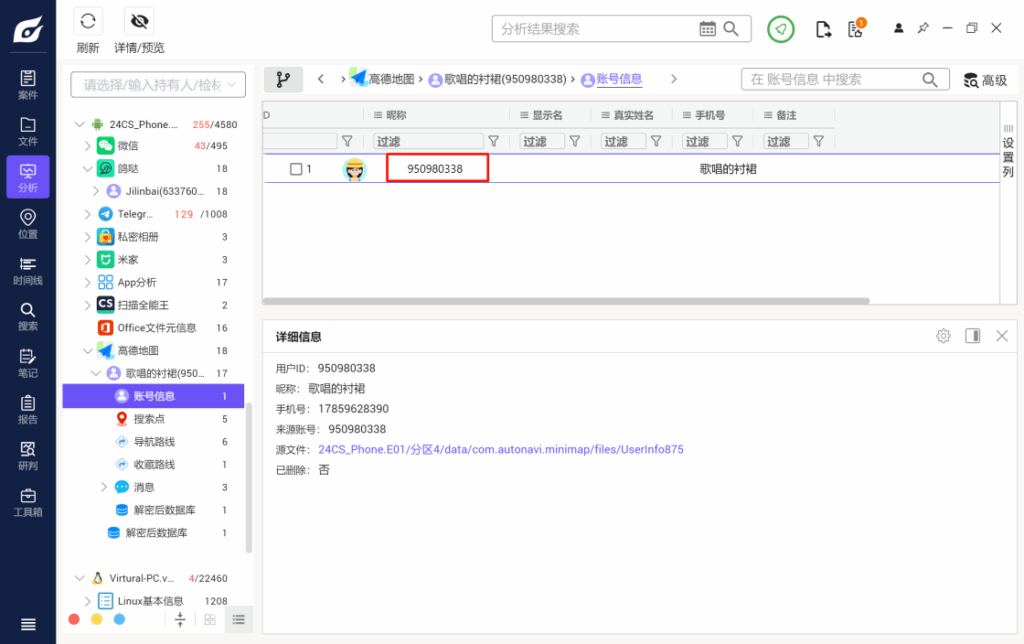Image resolution: width=1024 pixels, height=644 pixels.
Task: Expand the Virtural-PC evidence node
Action: click(x=79, y=577)
